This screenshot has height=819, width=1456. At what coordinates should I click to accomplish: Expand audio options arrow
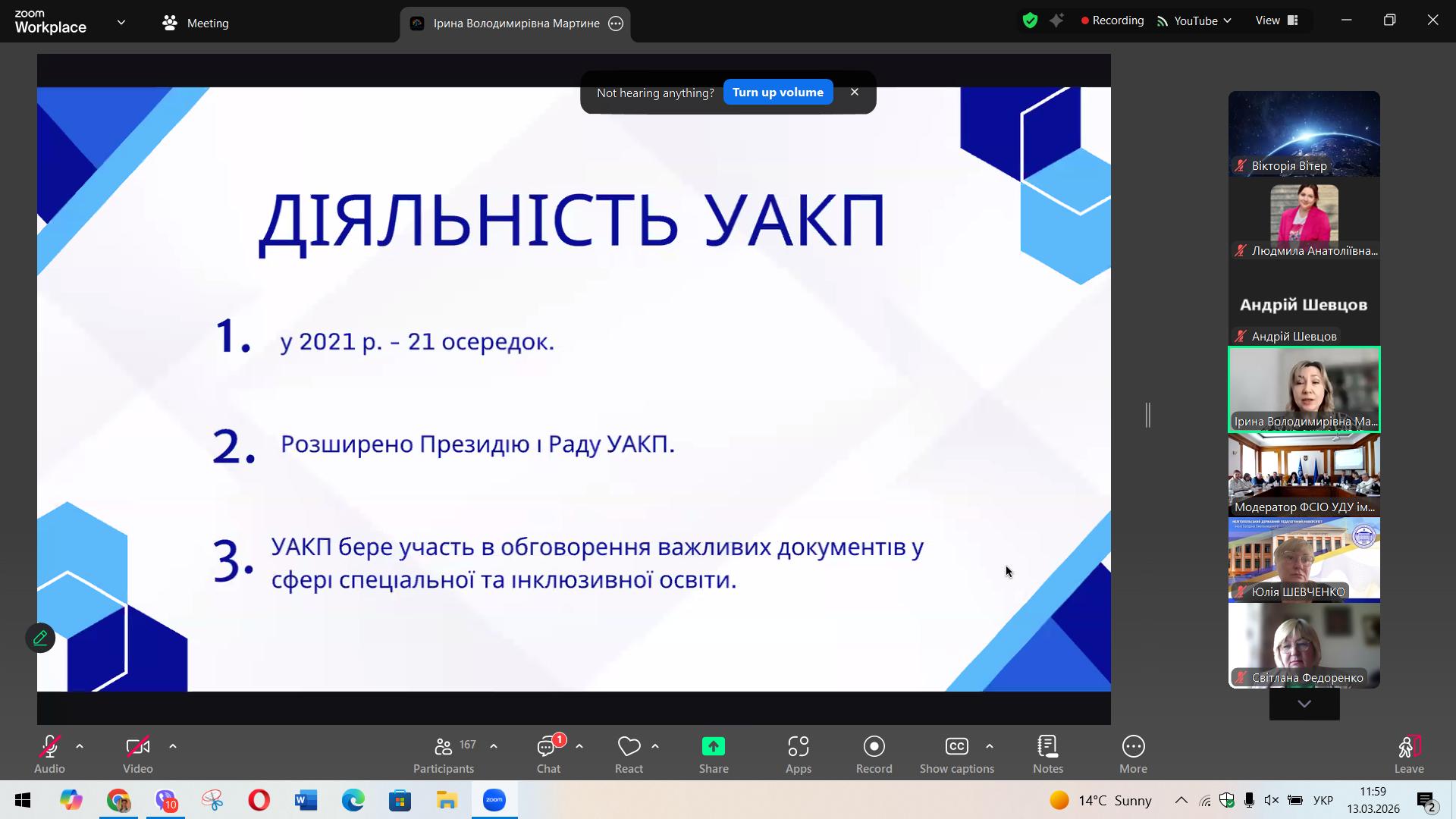click(80, 746)
